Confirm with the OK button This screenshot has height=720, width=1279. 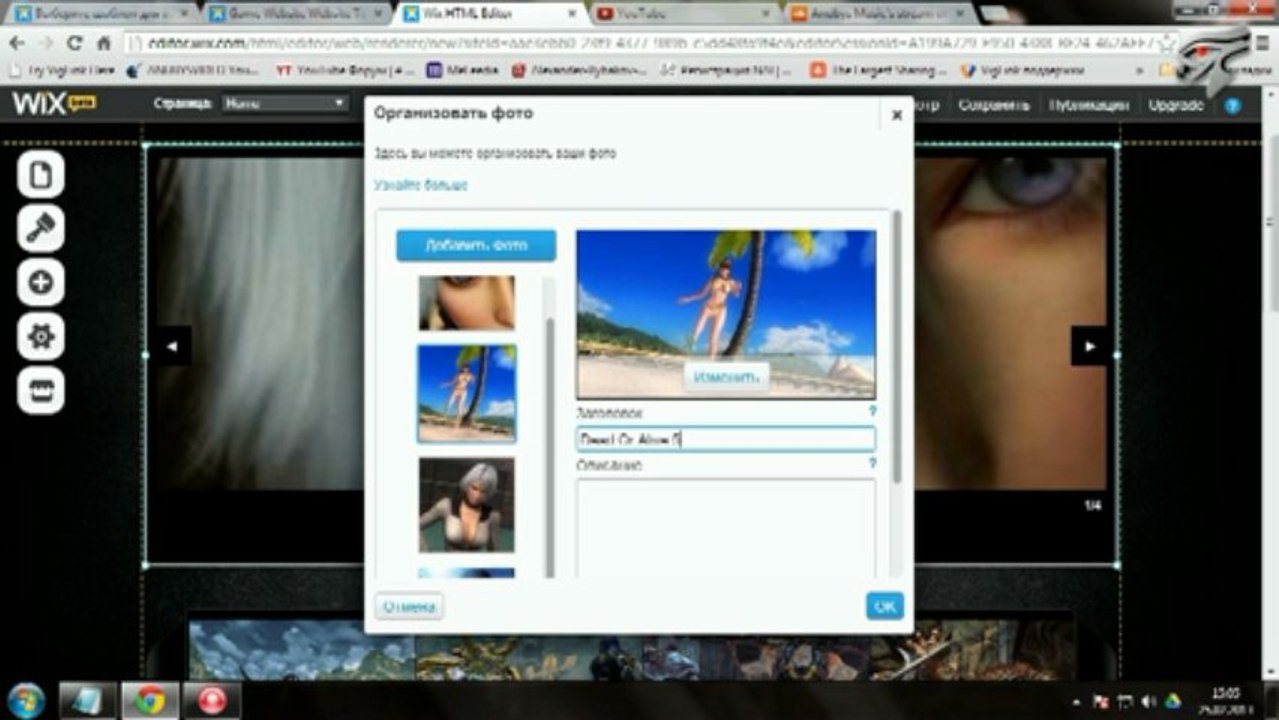point(885,605)
